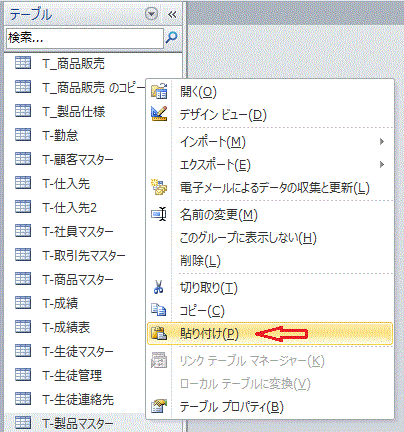
Task: Click the scissors cut icon
Action: click(x=159, y=287)
